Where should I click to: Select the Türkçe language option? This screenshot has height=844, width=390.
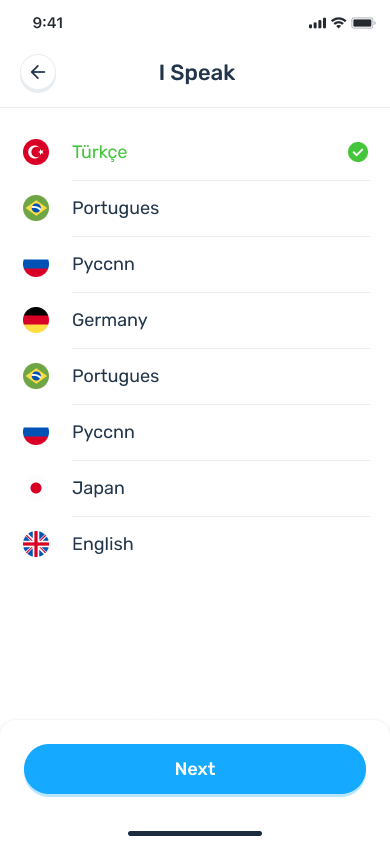pyautogui.click(x=196, y=152)
